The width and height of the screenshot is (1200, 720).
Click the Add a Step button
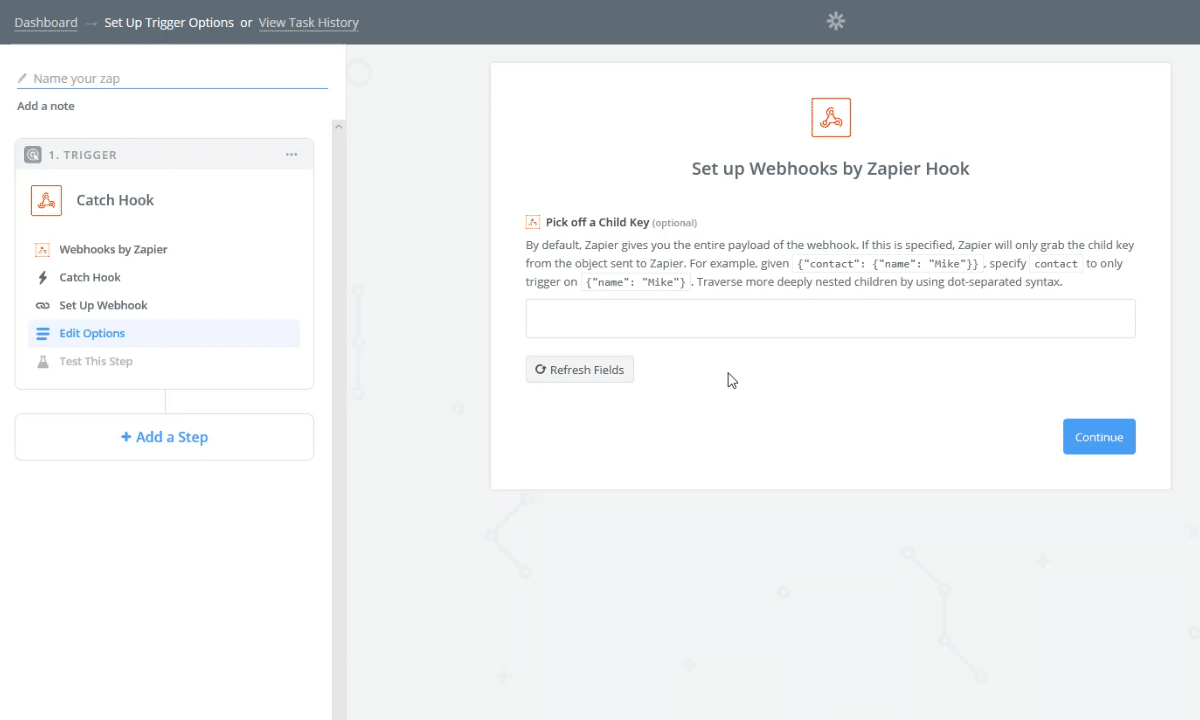pyautogui.click(x=164, y=437)
